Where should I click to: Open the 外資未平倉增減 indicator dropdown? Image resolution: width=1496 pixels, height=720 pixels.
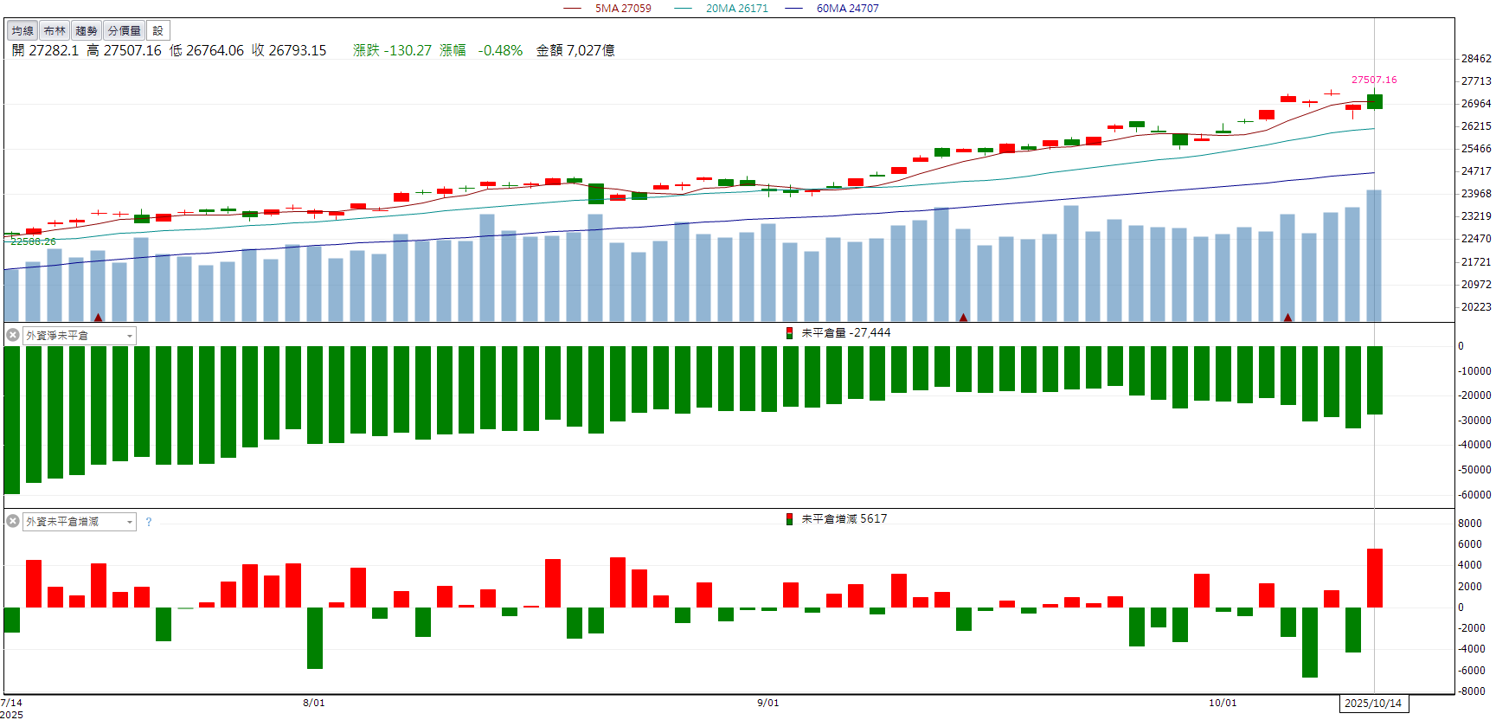point(80,521)
